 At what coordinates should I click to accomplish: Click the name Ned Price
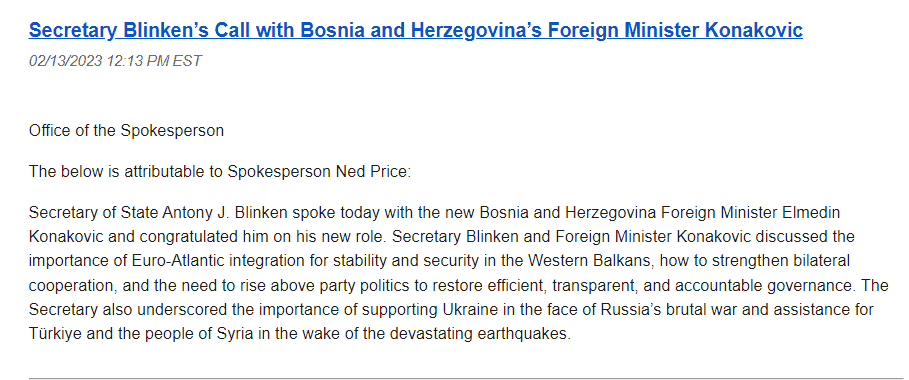tap(372, 172)
